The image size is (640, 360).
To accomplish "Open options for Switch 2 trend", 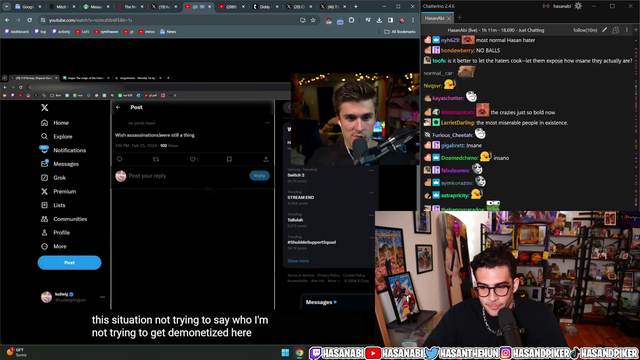I will pyautogui.click(x=371, y=170).
